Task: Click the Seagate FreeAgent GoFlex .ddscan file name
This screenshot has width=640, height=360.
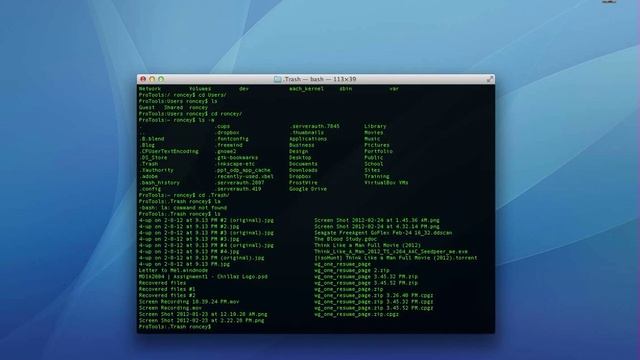Action: click(383, 233)
